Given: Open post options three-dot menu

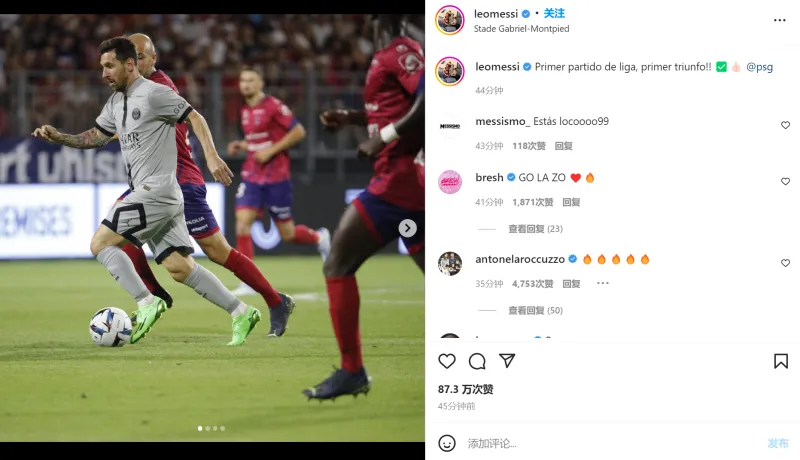Looking at the screenshot, I should pos(780,20).
